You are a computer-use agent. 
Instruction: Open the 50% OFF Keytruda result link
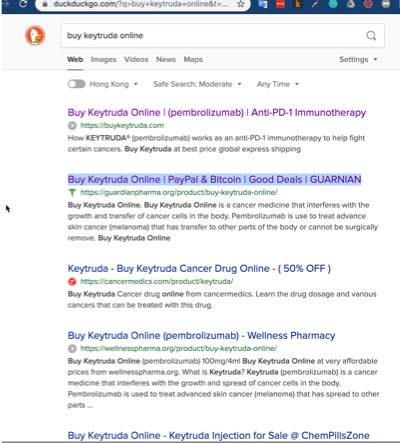coord(199,268)
